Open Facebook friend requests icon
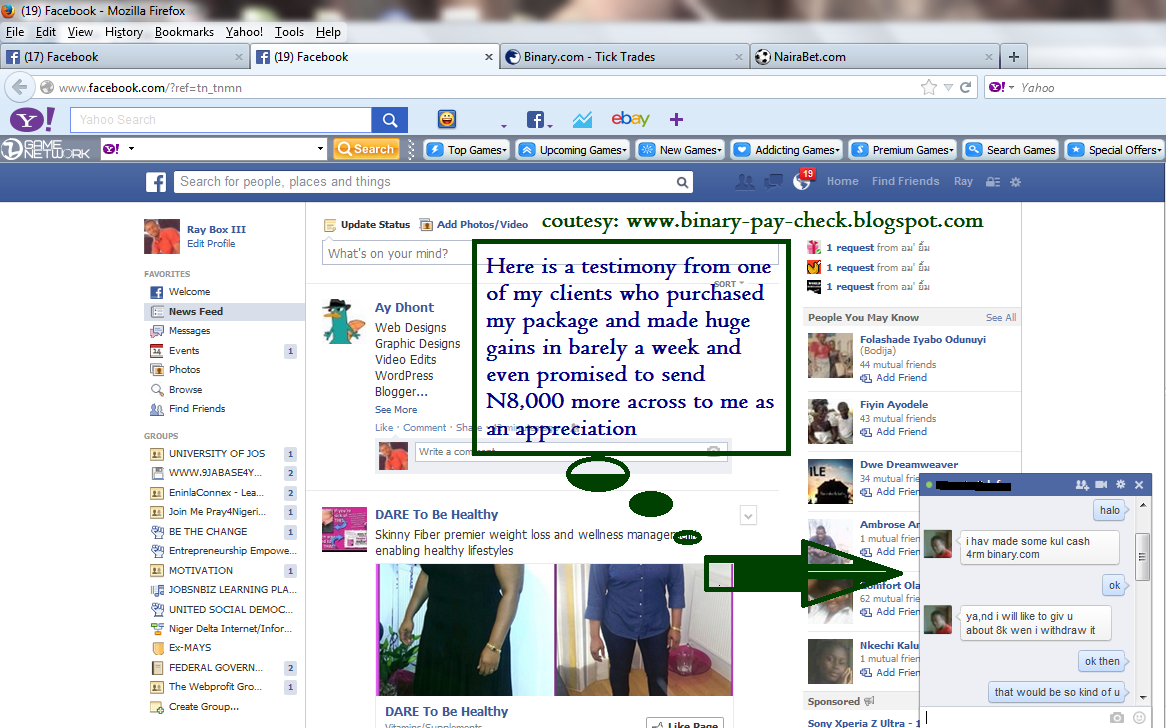Screen dimensions: 1166x728 click(744, 181)
